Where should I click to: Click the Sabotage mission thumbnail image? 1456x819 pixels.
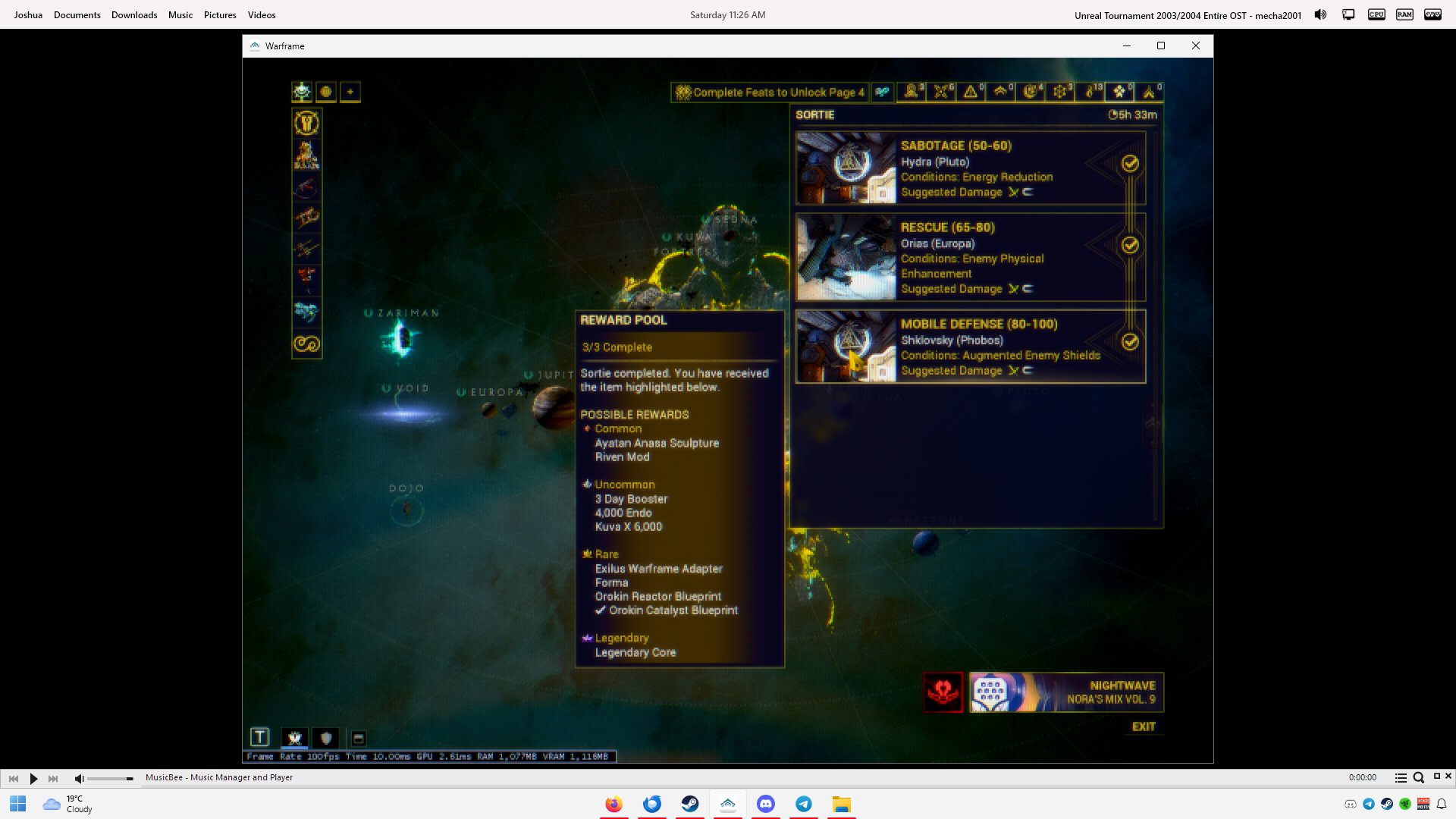[846, 168]
